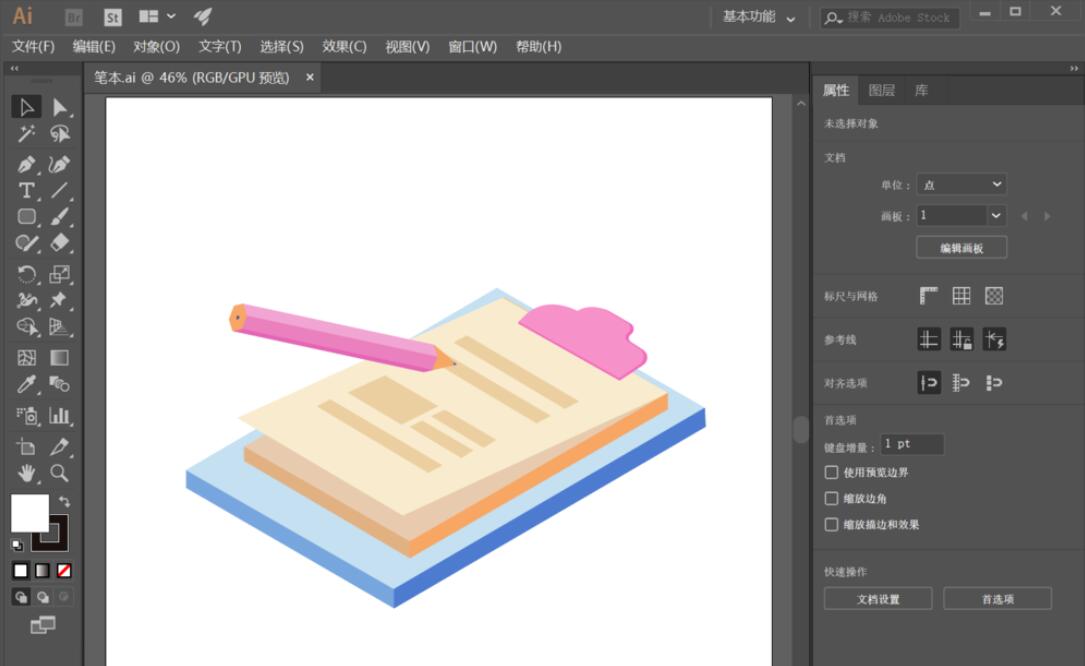Choose the Lasso tool
Image resolution: width=1085 pixels, height=666 pixels.
pyautogui.click(x=60, y=134)
